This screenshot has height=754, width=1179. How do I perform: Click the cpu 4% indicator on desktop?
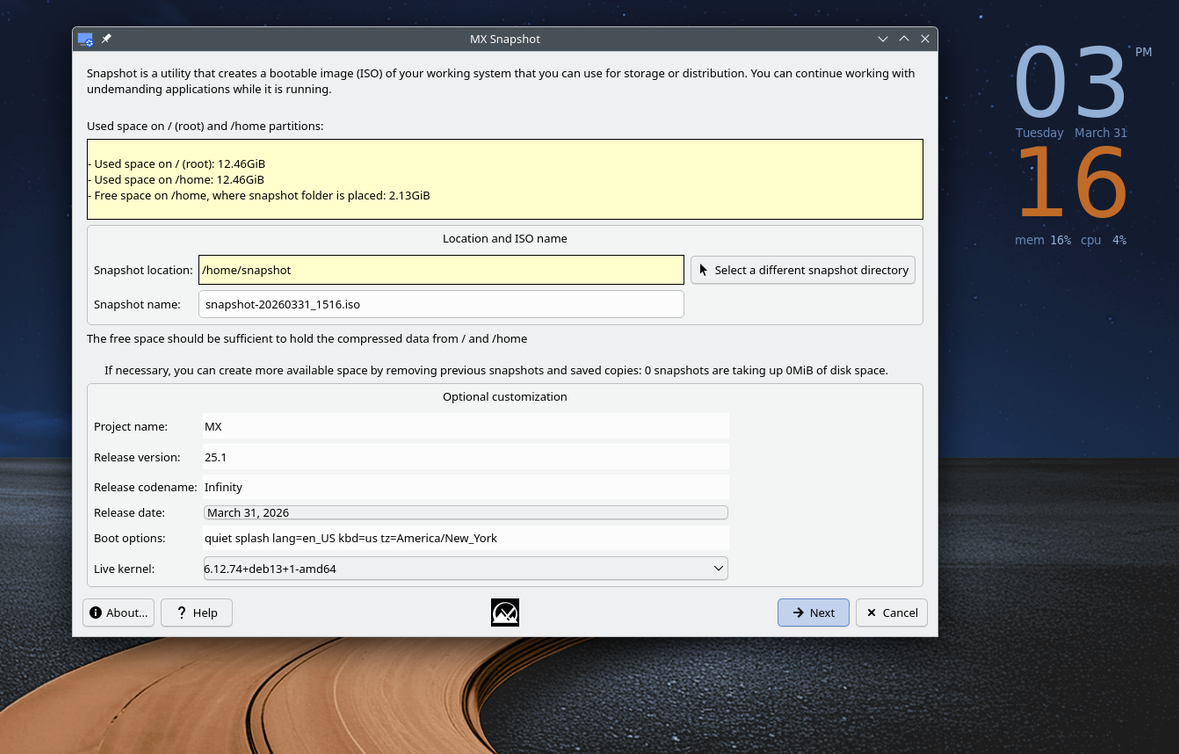click(x=1103, y=240)
